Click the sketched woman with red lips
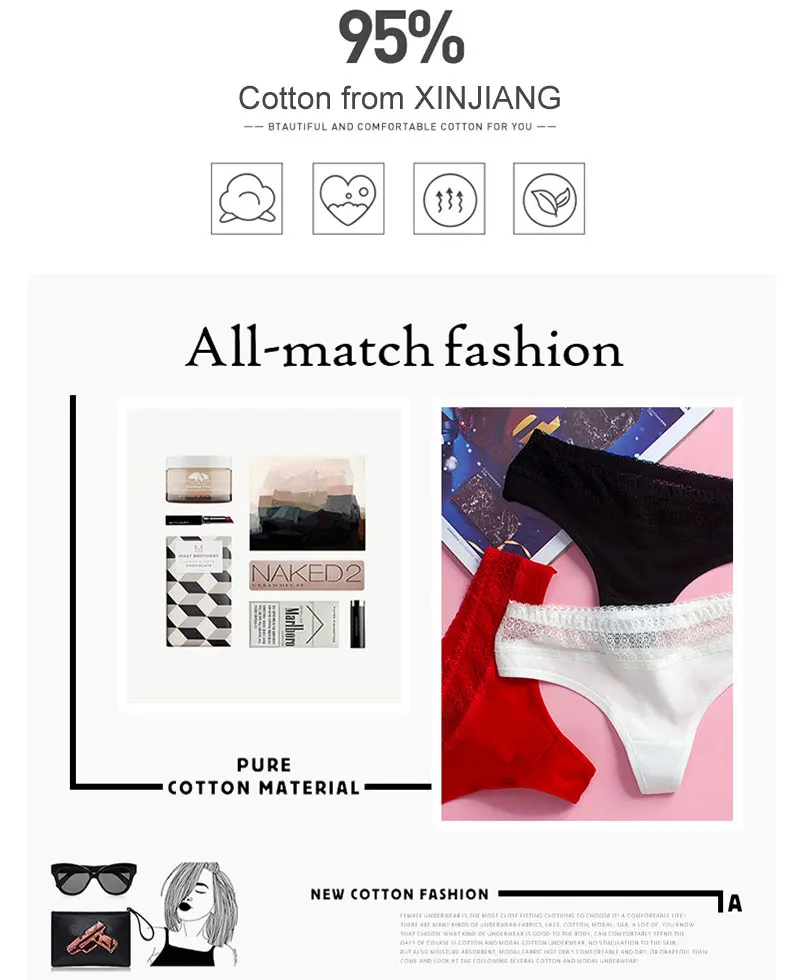The image size is (800, 980). coord(195,914)
